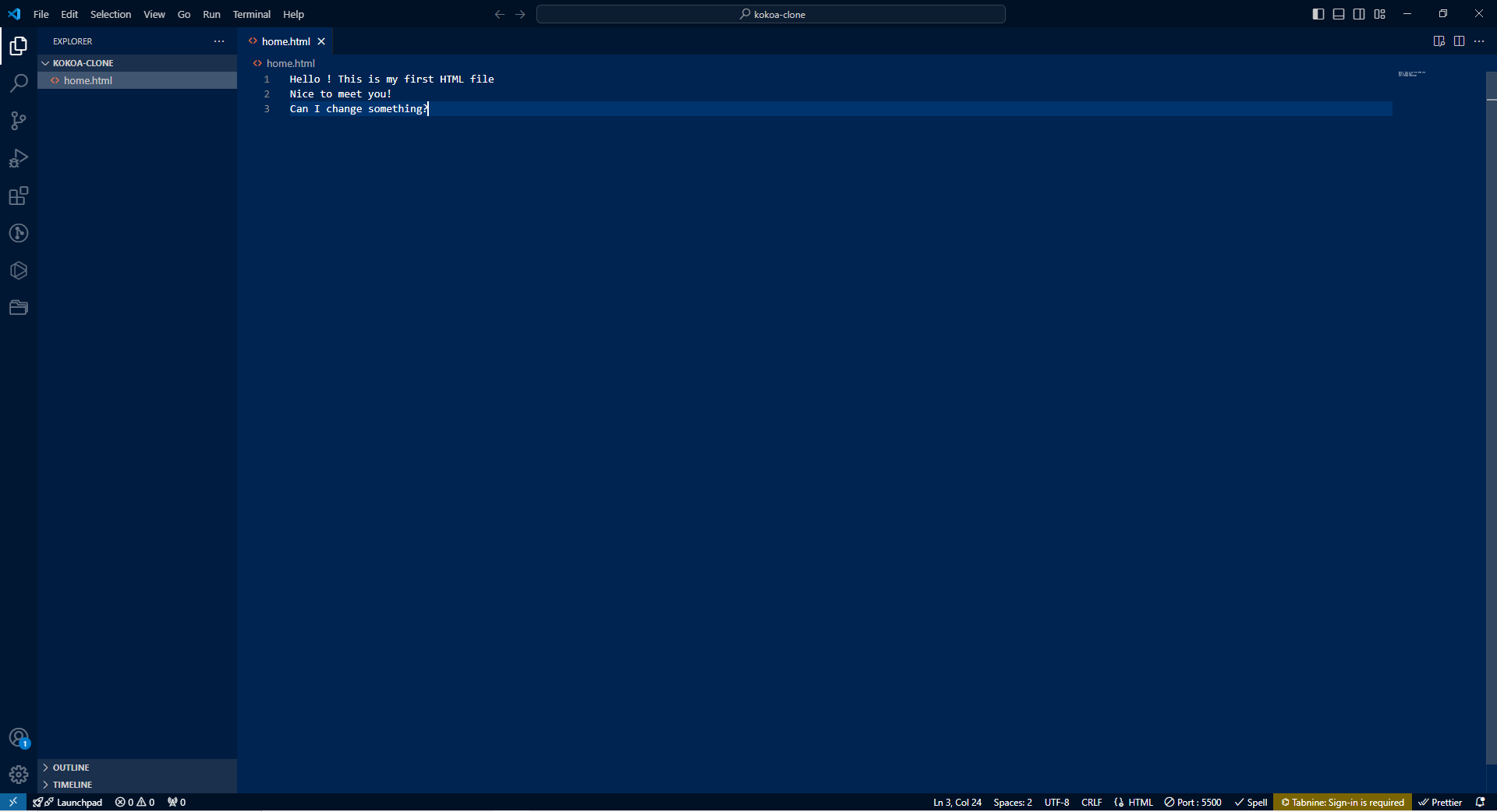Open the Customize Layout icon
This screenshot has height=812, width=1497.
click(x=1379, y=14)
